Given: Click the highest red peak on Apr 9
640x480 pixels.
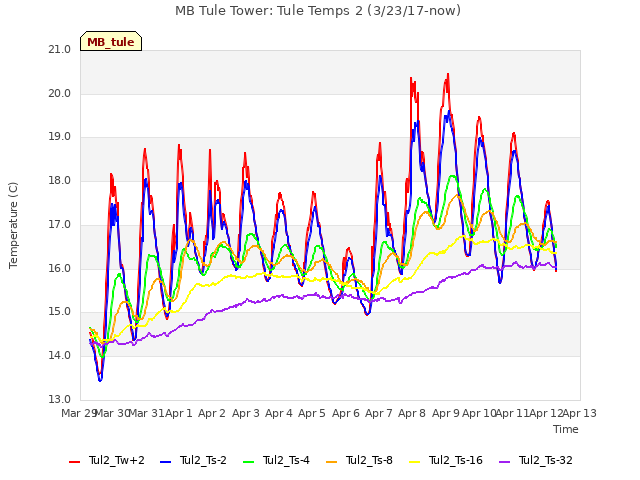Looking at the screenshot, I should click(448, 75).
